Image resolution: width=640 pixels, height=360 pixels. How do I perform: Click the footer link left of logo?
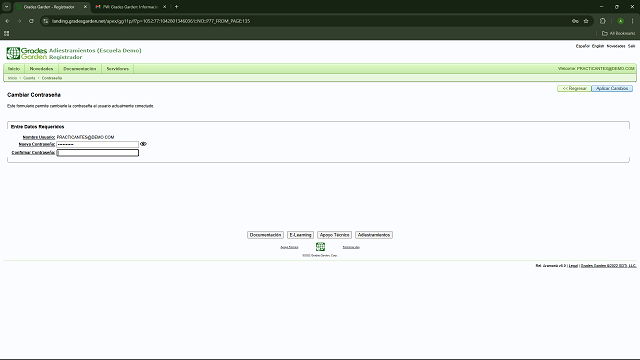coord(289,247)
